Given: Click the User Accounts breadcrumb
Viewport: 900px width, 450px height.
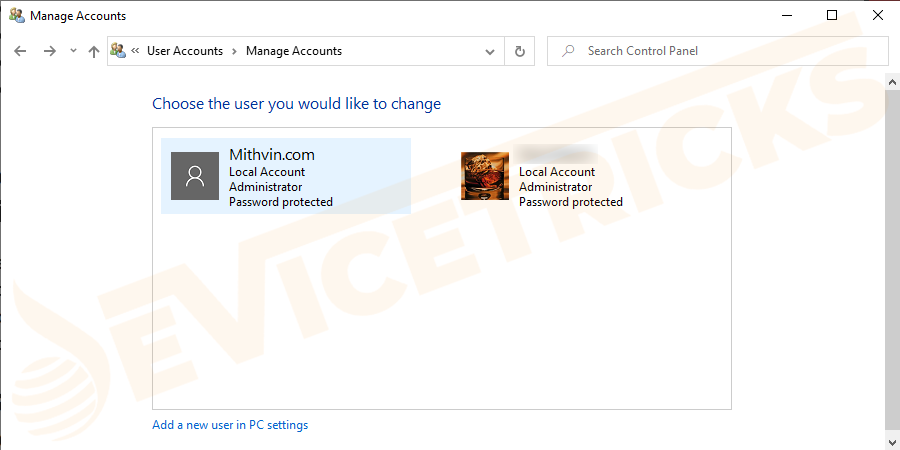Looking at the screenshot, I should click(x=185, y=51).
